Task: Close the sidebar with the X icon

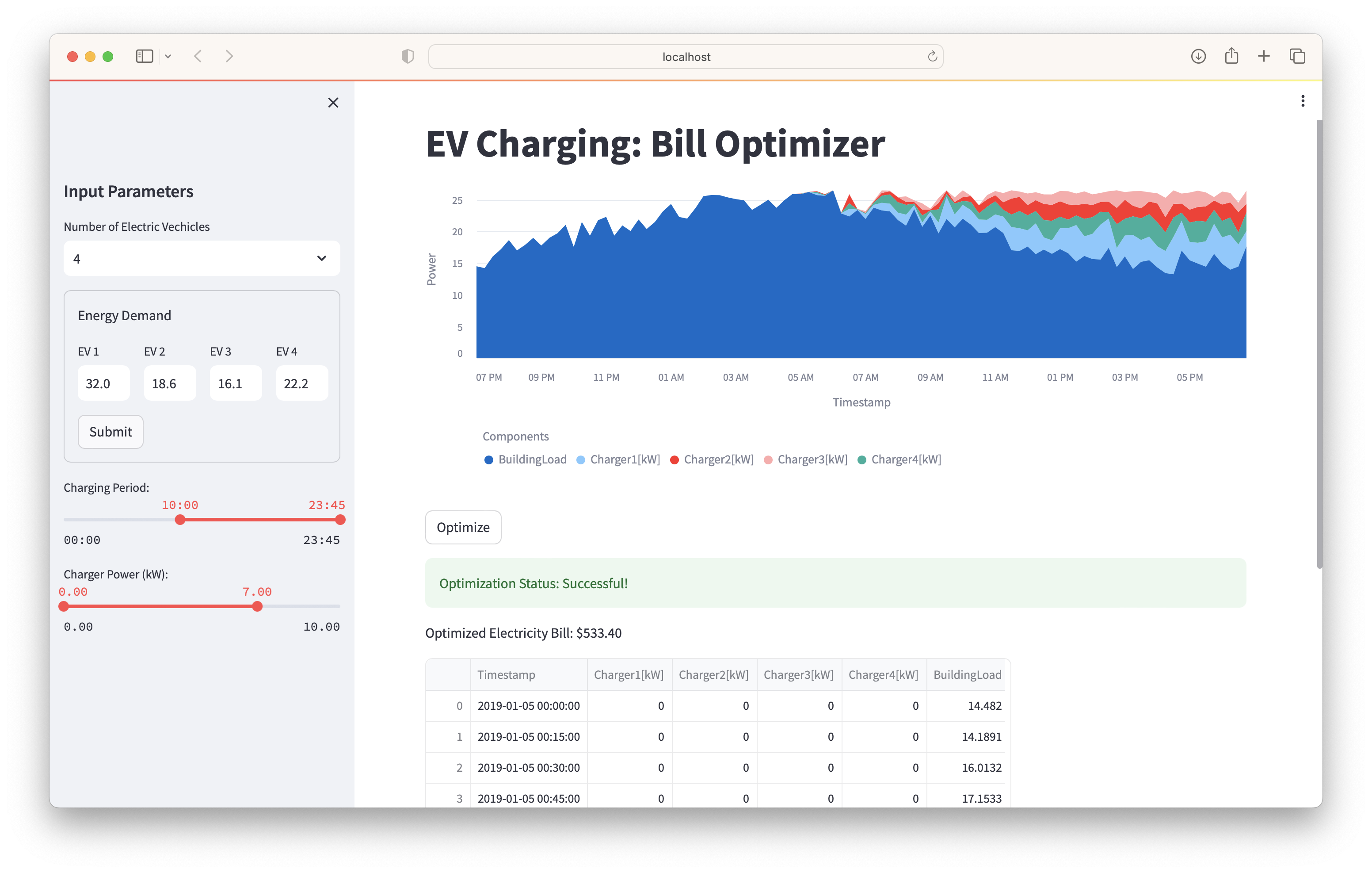Action: [x=333, y=103]
